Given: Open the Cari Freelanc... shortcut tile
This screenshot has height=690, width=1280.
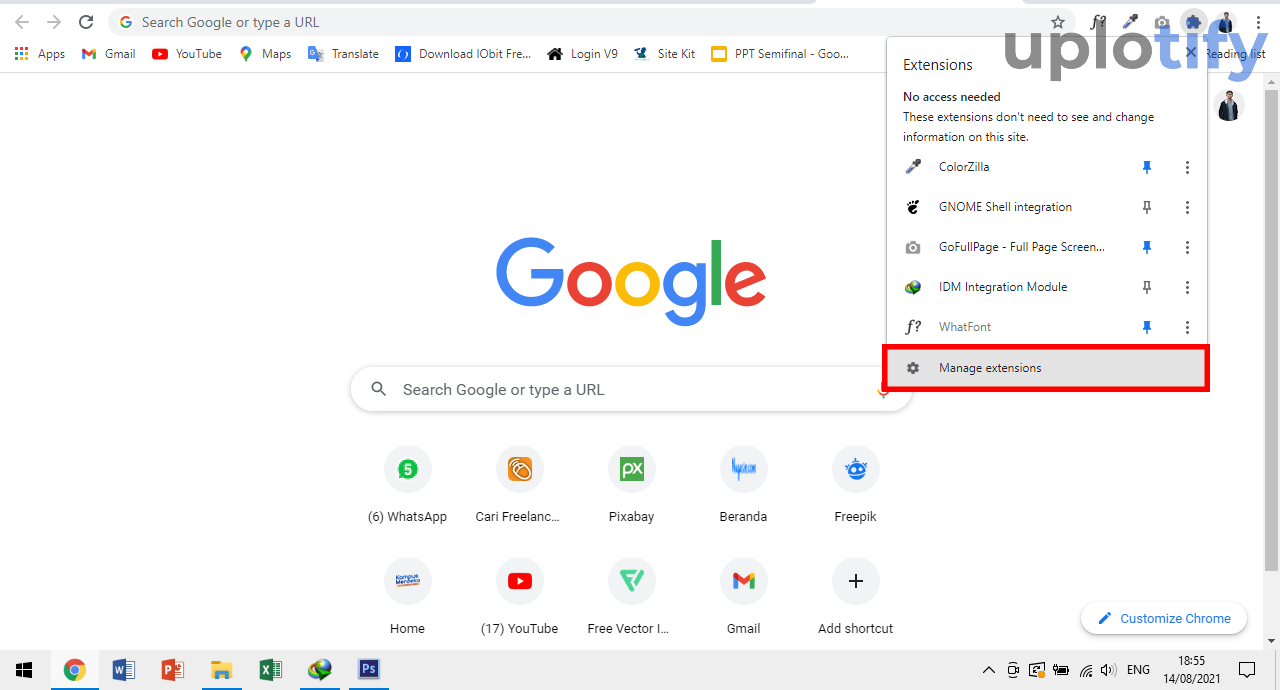Looking at the screenshot, I should (519, 483).
